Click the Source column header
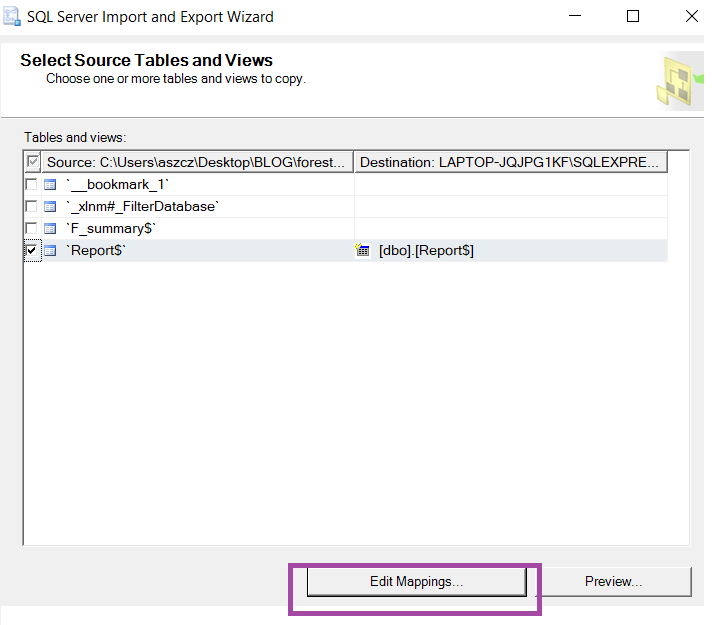712x625 pixels. tap(198, 162)
